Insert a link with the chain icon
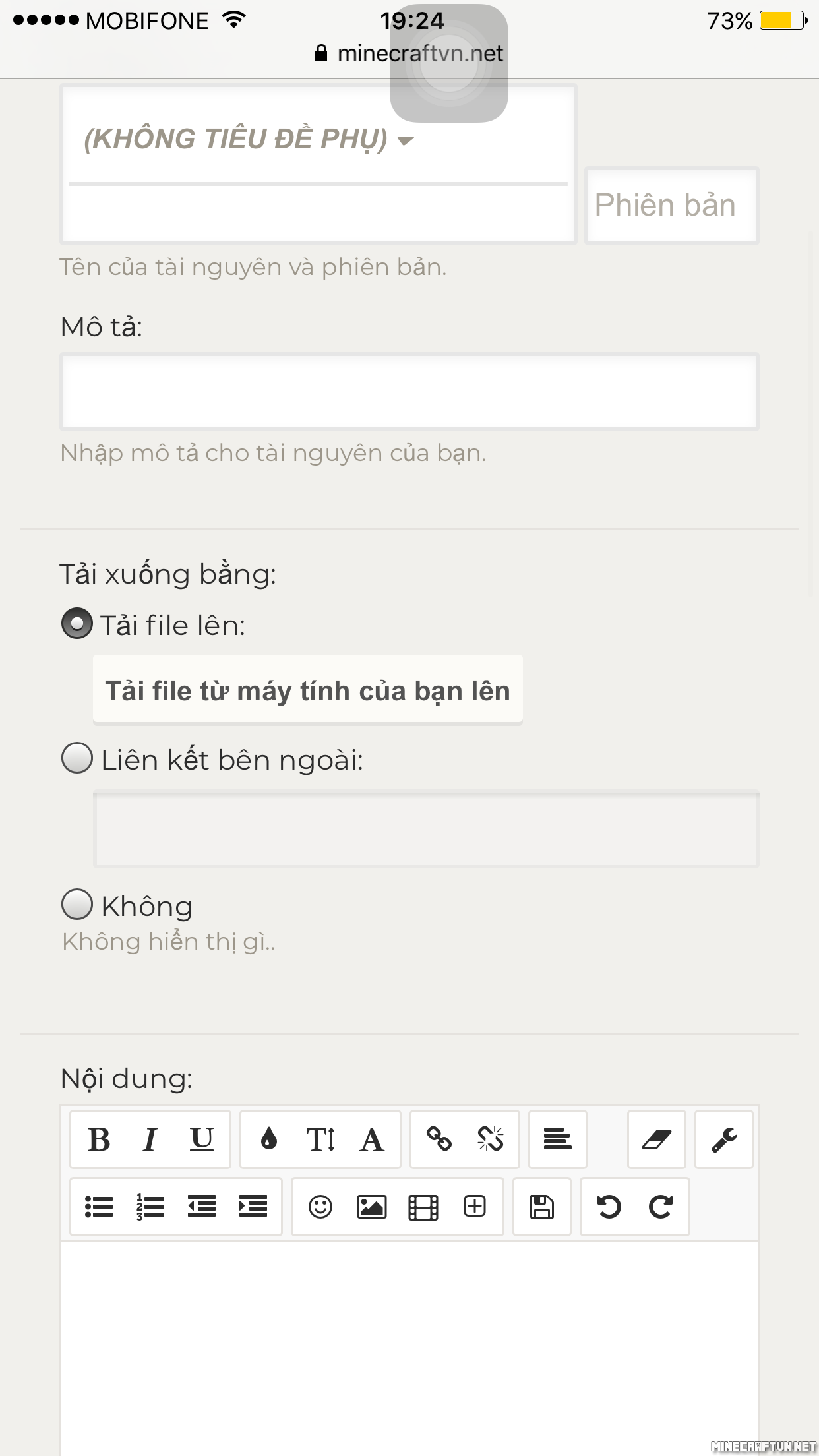This screenshot has width=819, height=1456. (x=439, y=1139)
